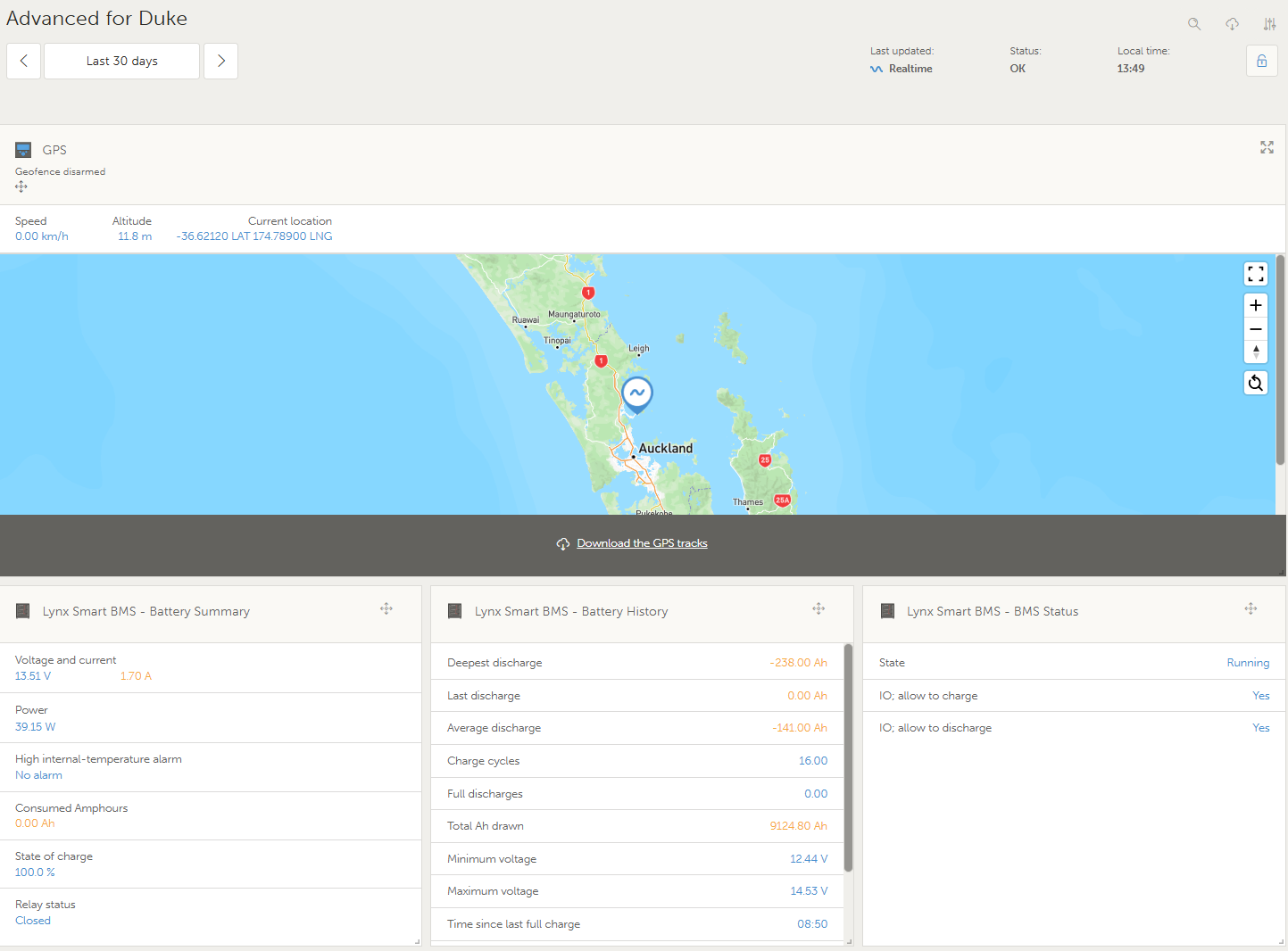Expand the GPS widget to fullscreen
Image resolution: width=1288 pixels, height=951 pixels.
[x=1267, y=147]
